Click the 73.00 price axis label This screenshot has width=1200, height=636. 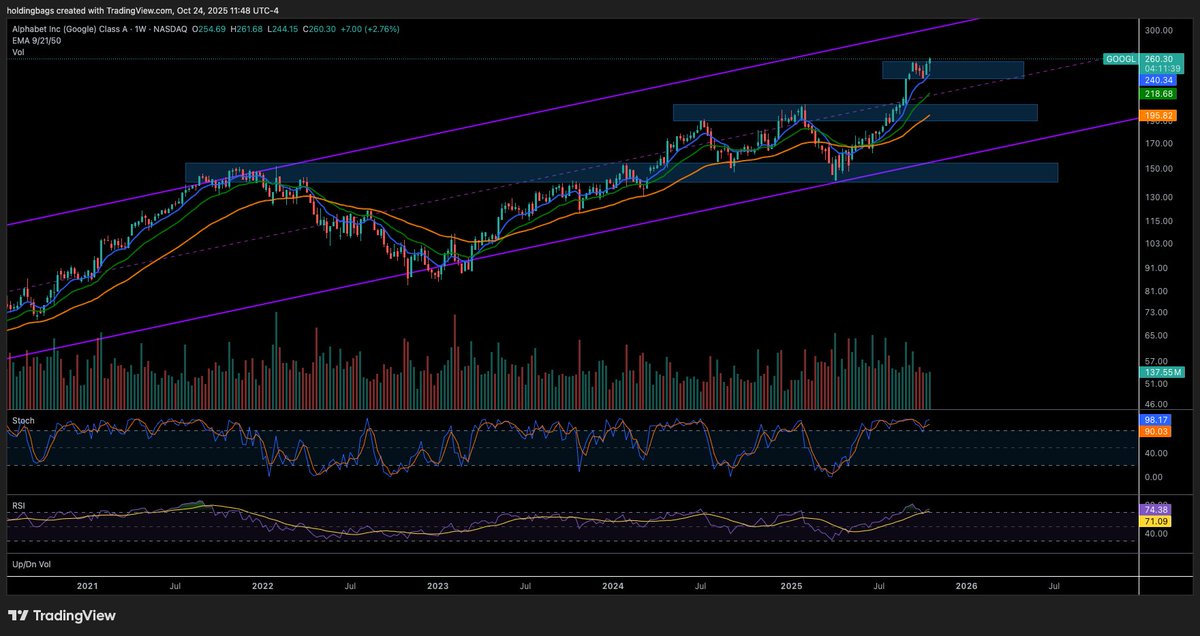pos(1158,313)
